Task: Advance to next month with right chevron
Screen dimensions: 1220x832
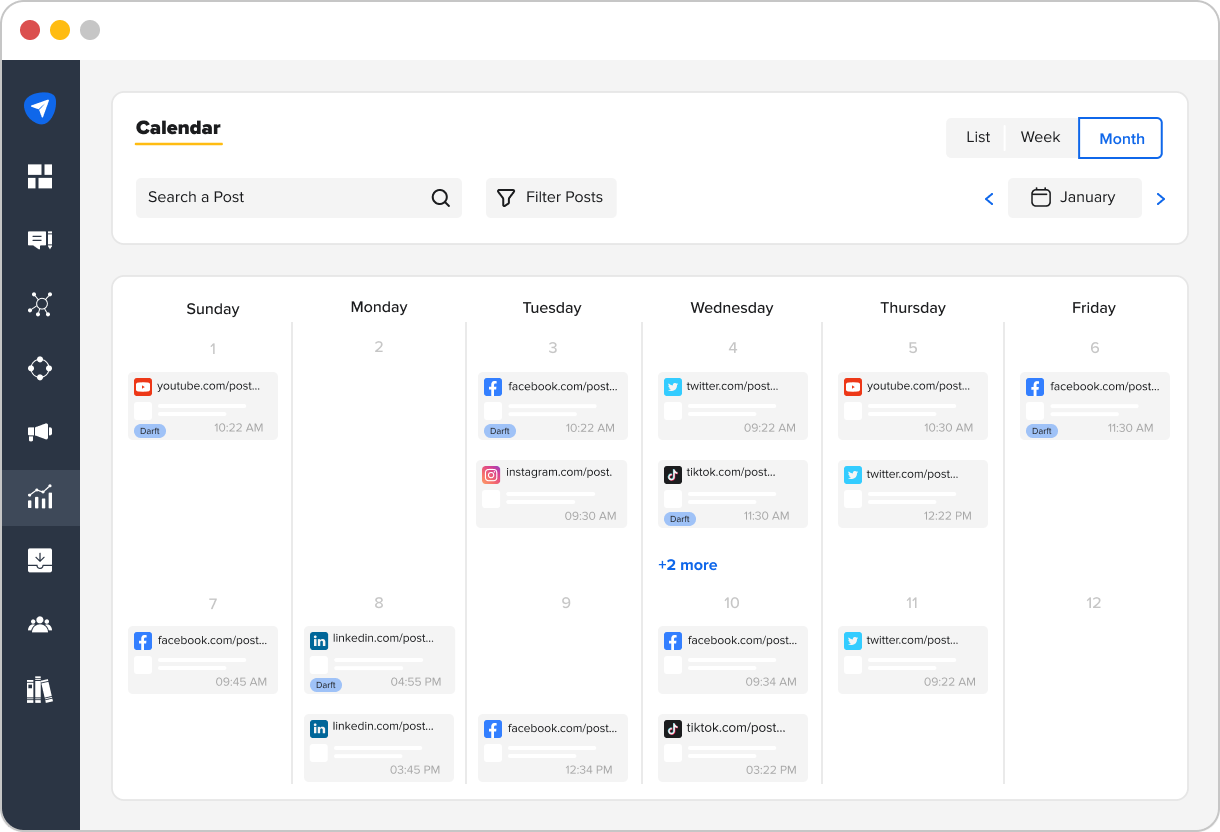Action: click(1160, 199)
